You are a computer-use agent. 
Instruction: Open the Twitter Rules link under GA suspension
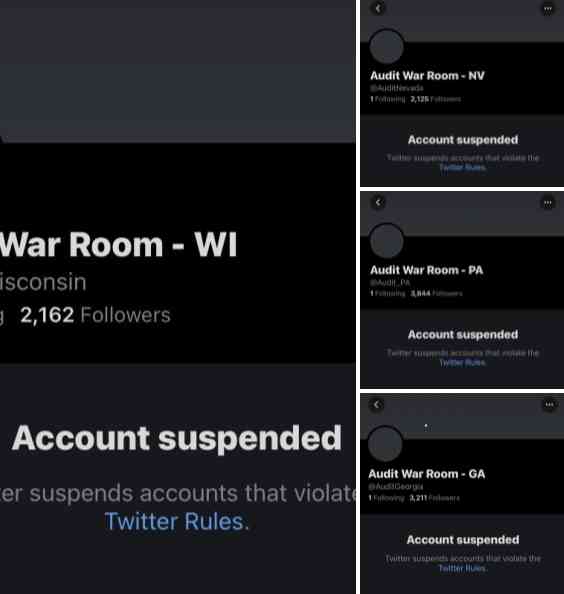pyautogui.click(x=462, y=568)
